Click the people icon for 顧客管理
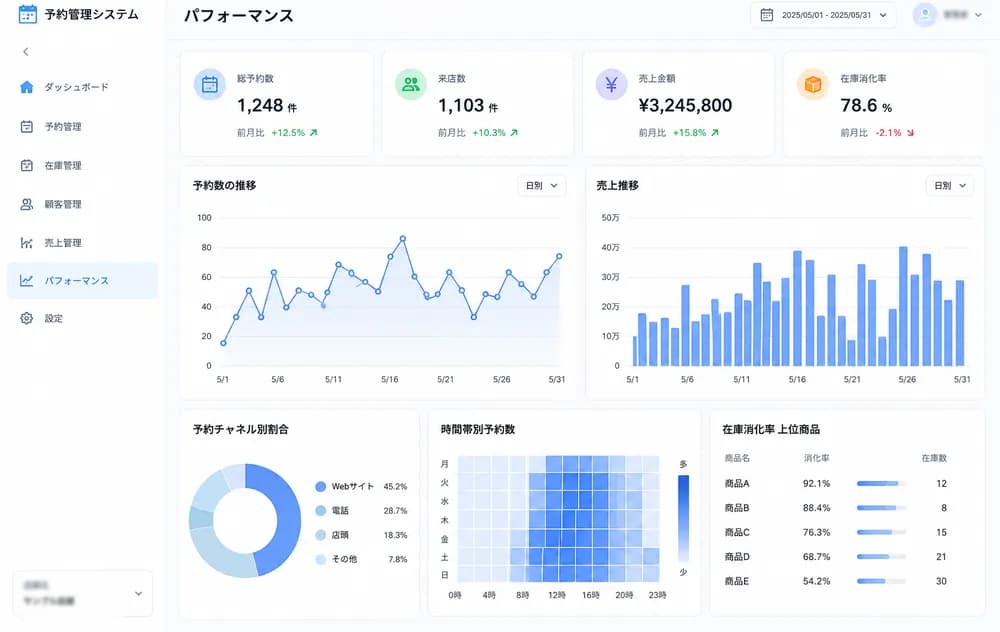1000x632 pixels. (x=26, y=204)
